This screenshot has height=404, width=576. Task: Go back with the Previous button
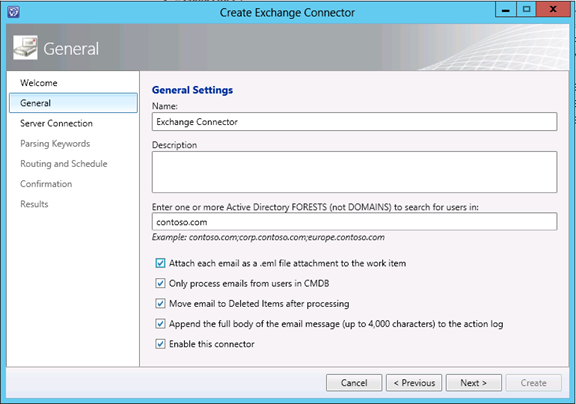(414, 383)
